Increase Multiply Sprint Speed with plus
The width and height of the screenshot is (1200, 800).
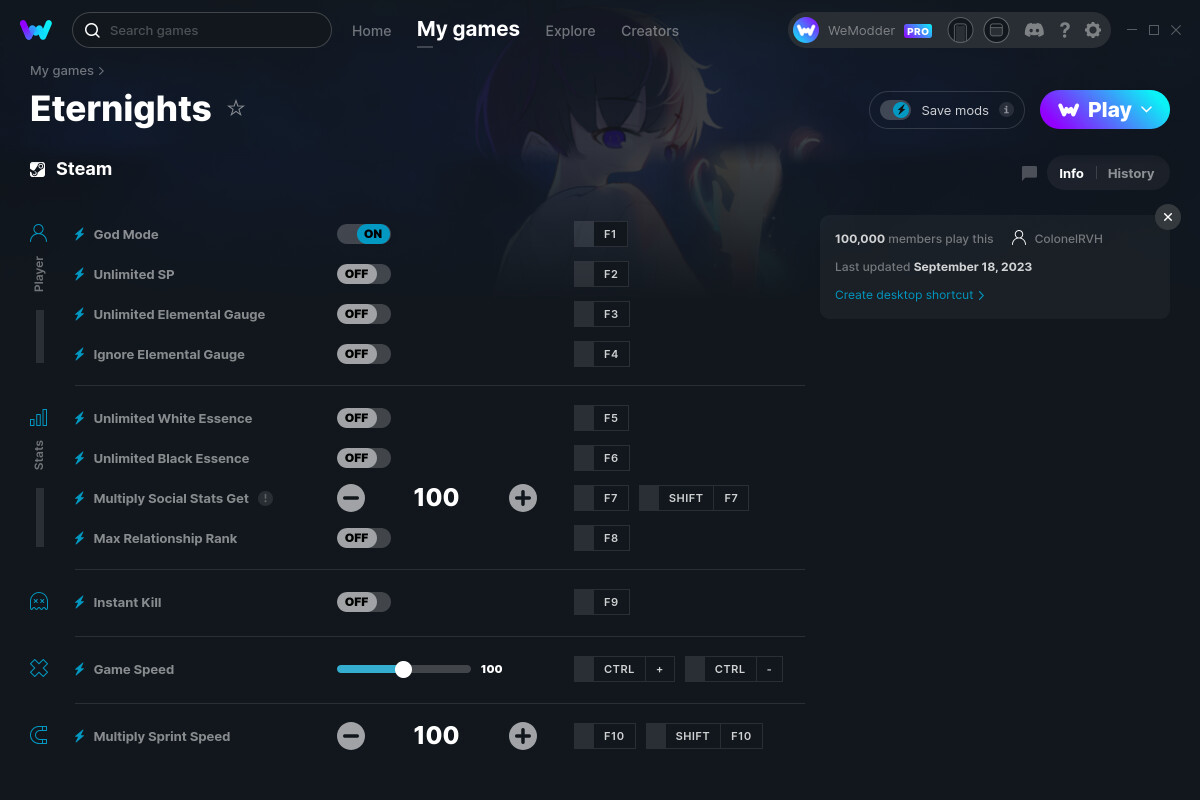[x=523, y=736]
